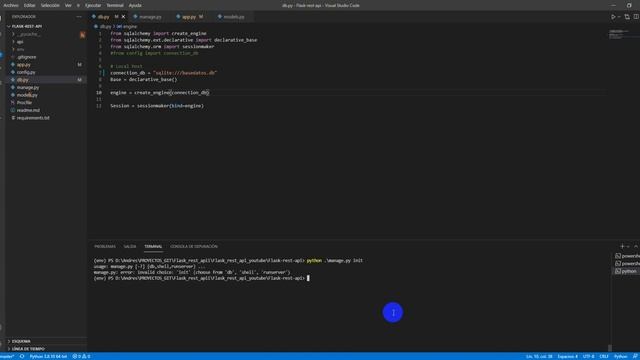Viewport: 640px width, 360px height.
Task: Open errors and warnings counter in status bar
Action: click(x=81, y=356)
